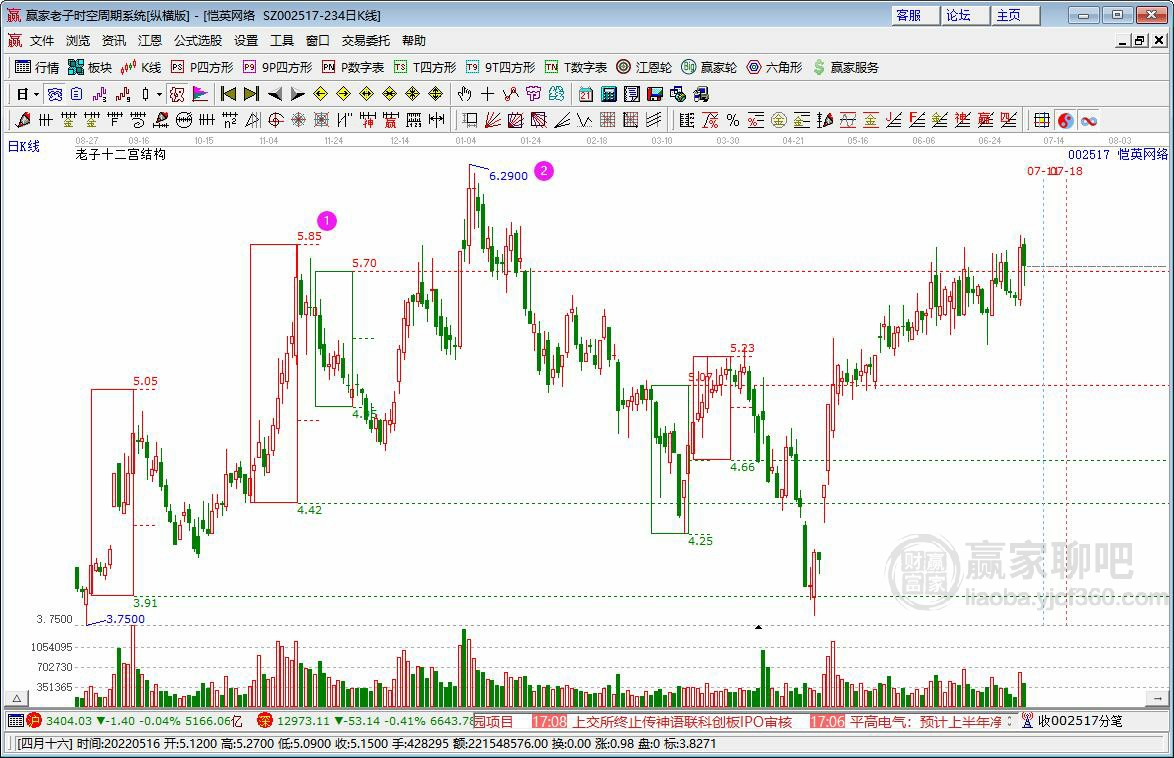1174x758 pixels.
Task: Click the 日K线 chart label
Action: pos(24,147)
